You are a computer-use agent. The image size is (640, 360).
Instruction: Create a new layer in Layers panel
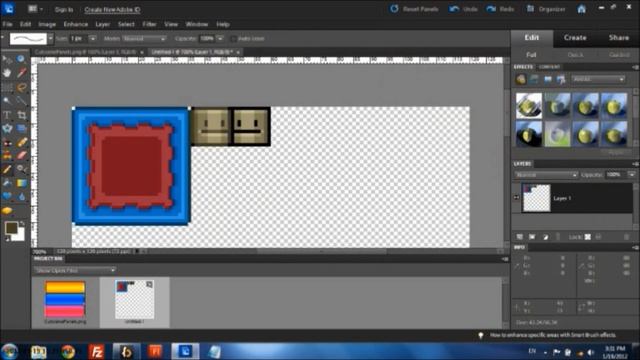[x=520, y=237]
